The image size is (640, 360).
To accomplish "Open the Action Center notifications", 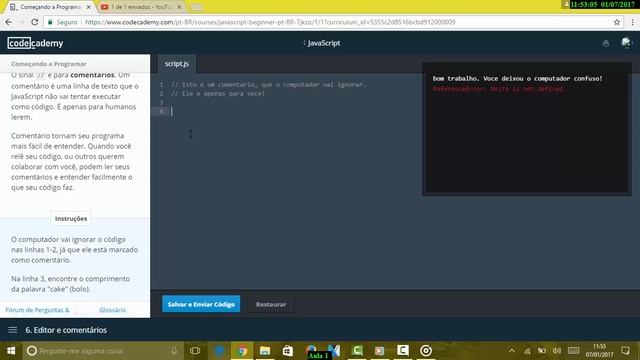I will pyautogui.click(x=625, y=351).
